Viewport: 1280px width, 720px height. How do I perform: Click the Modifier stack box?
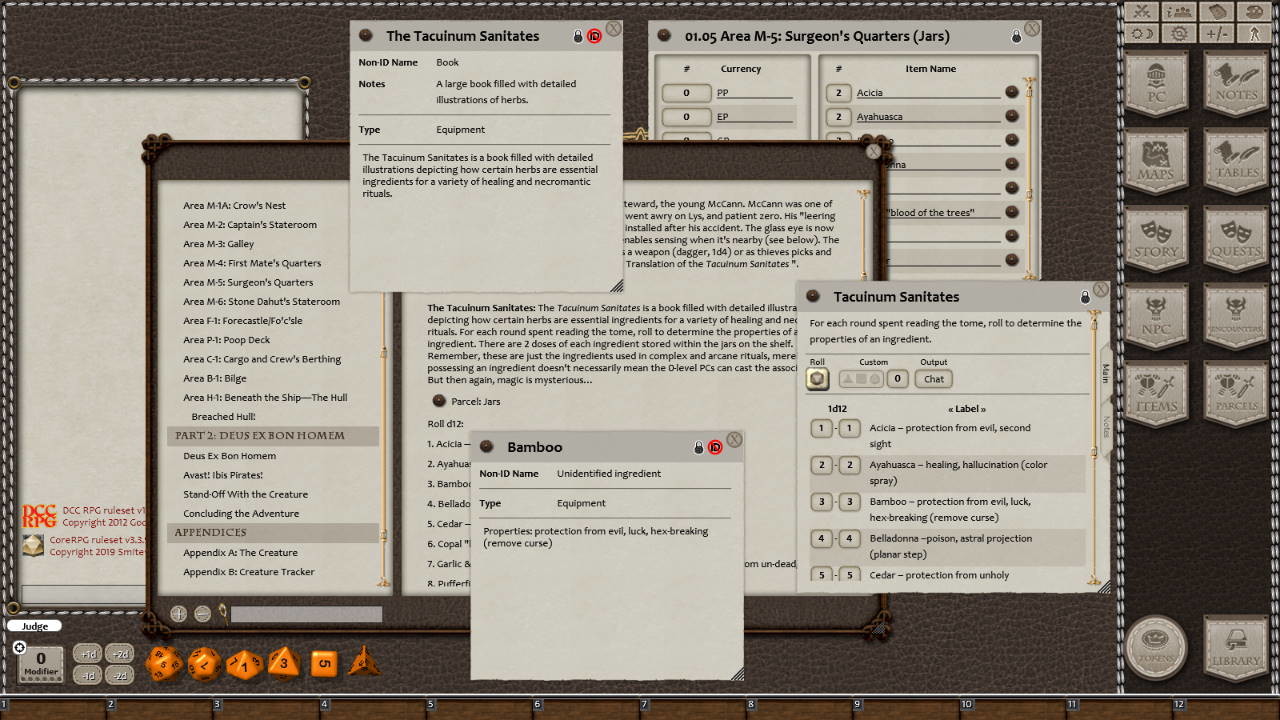[40, 659]
